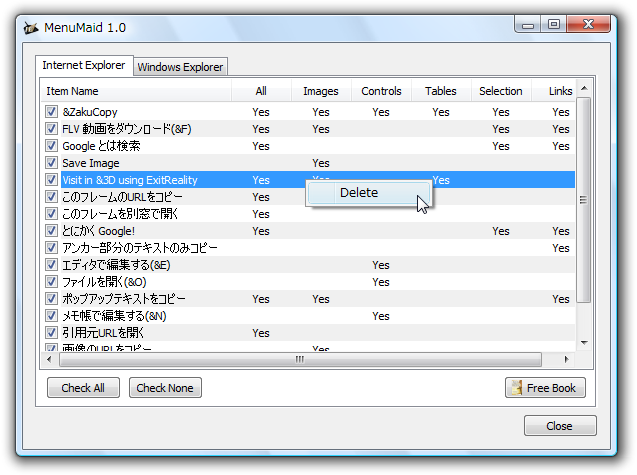Select the エディタで編集する(&E) row name
Viewport: 637px width, 475px height.
(x=116, y=265)
